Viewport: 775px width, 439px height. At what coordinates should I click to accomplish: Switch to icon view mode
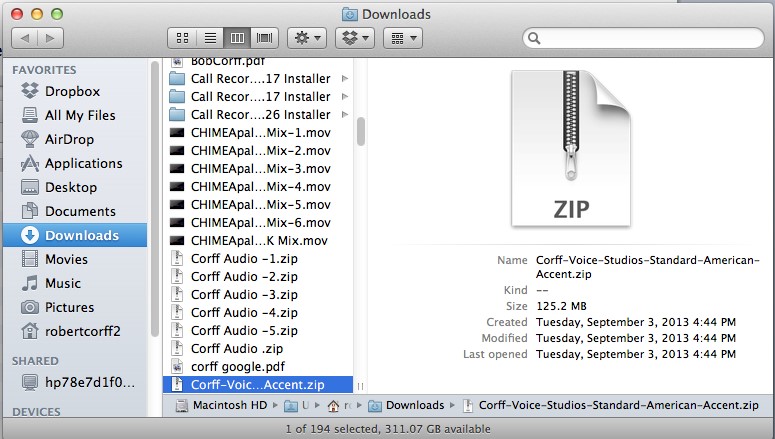[x=183, y=38]
